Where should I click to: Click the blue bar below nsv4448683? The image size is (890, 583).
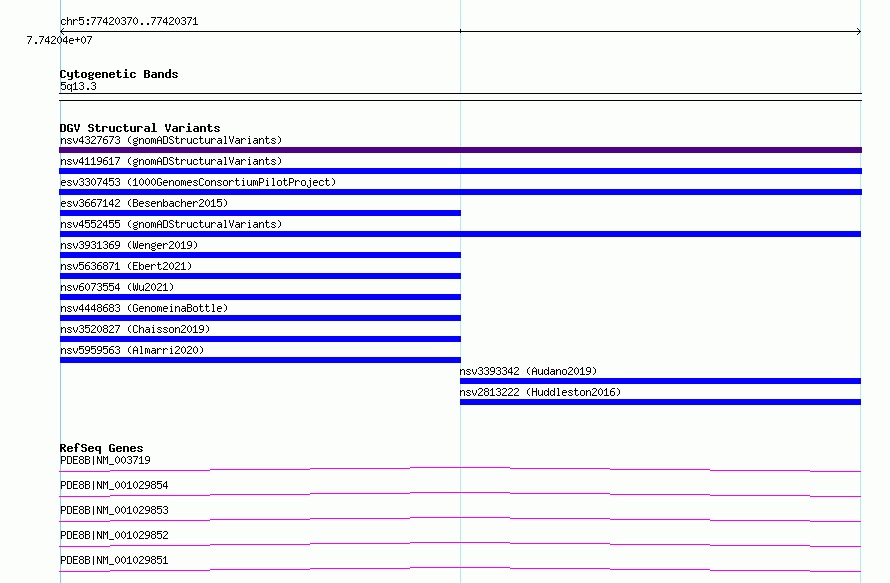tap(260, 318)
